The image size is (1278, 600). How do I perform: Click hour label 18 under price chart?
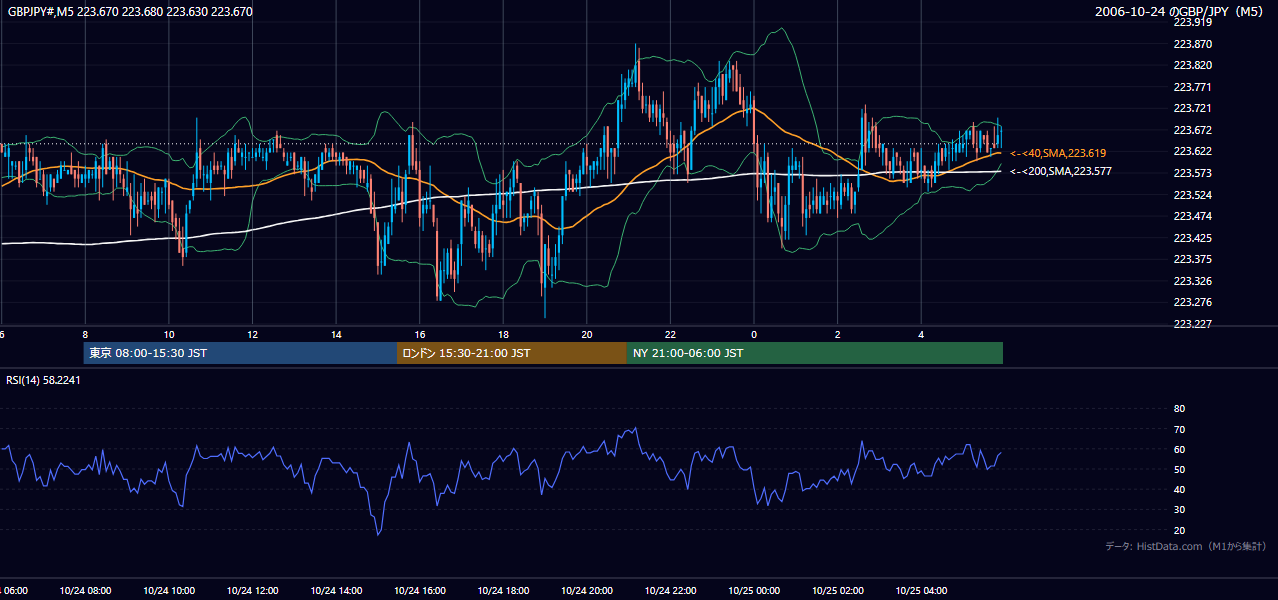point(503,335)
